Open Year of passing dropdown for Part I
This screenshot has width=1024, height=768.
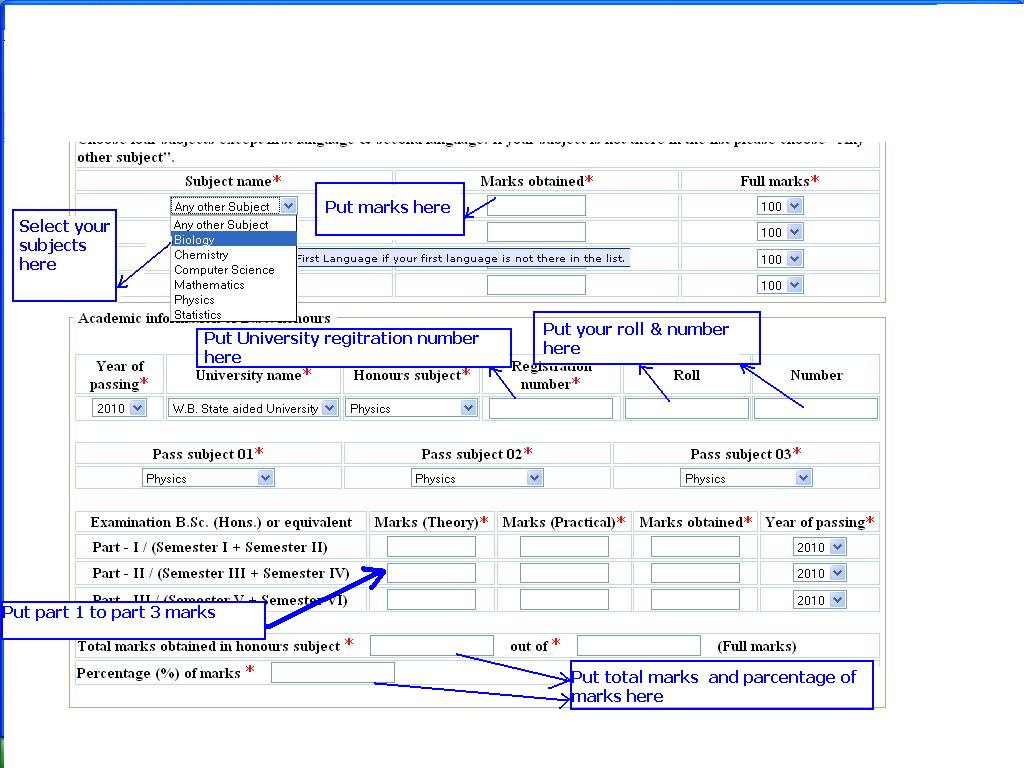click(820, 547)
